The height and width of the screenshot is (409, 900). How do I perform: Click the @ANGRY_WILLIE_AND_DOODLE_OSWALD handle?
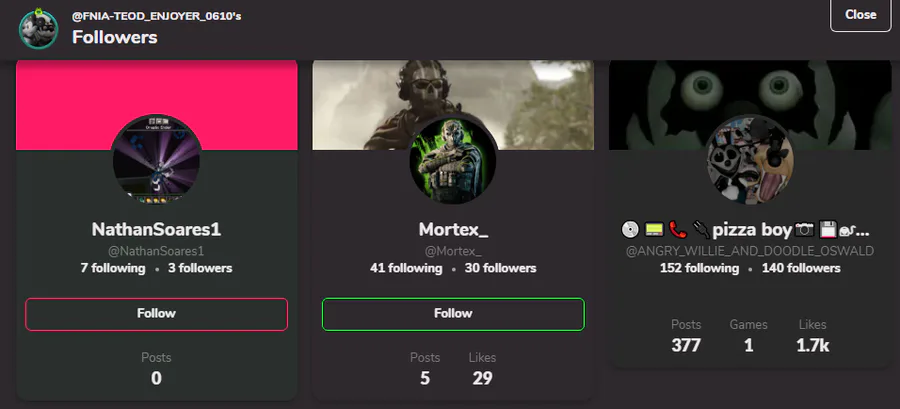[x=750, y=251]
